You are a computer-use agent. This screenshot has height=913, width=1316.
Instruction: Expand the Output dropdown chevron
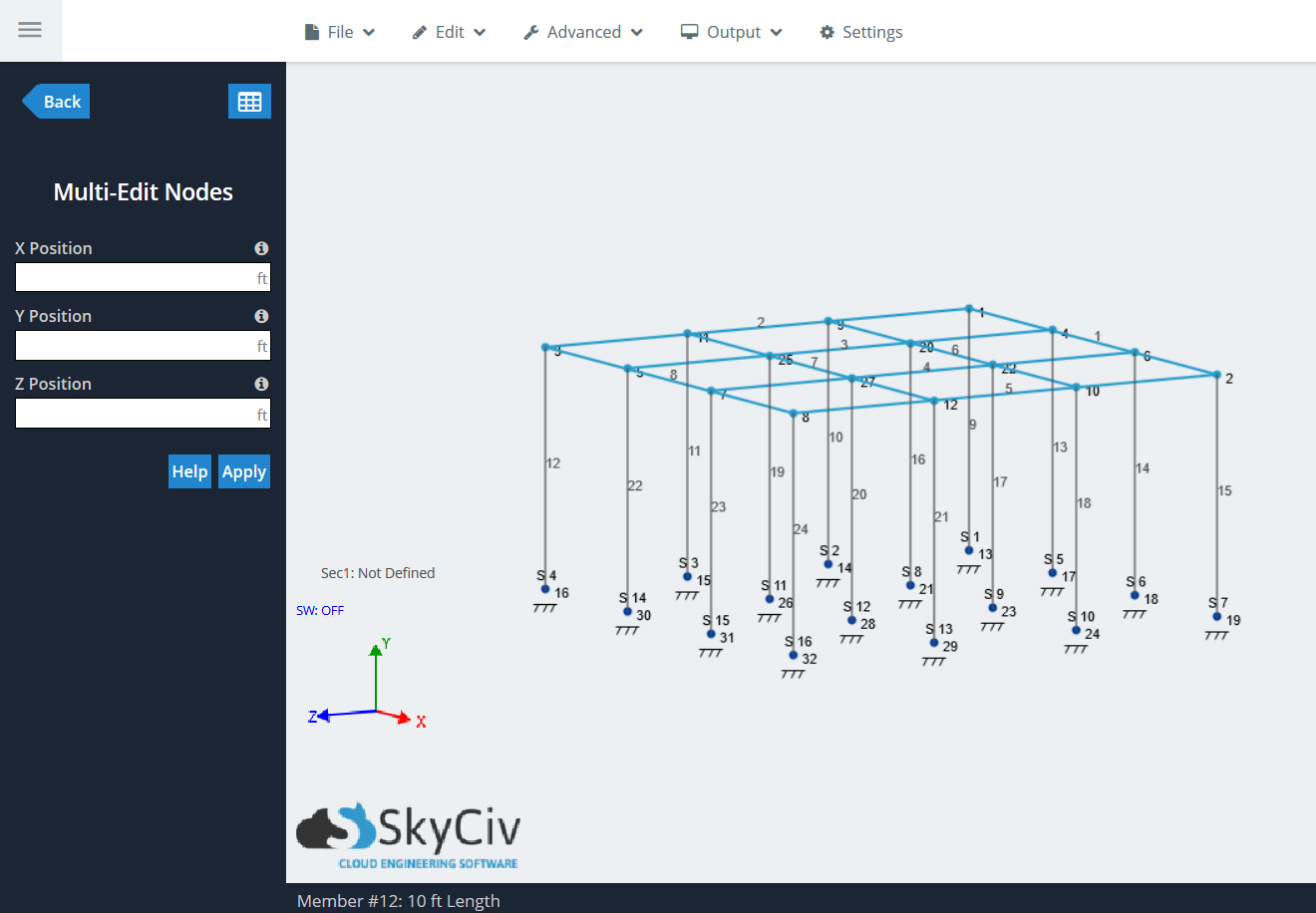pos(777,32)
